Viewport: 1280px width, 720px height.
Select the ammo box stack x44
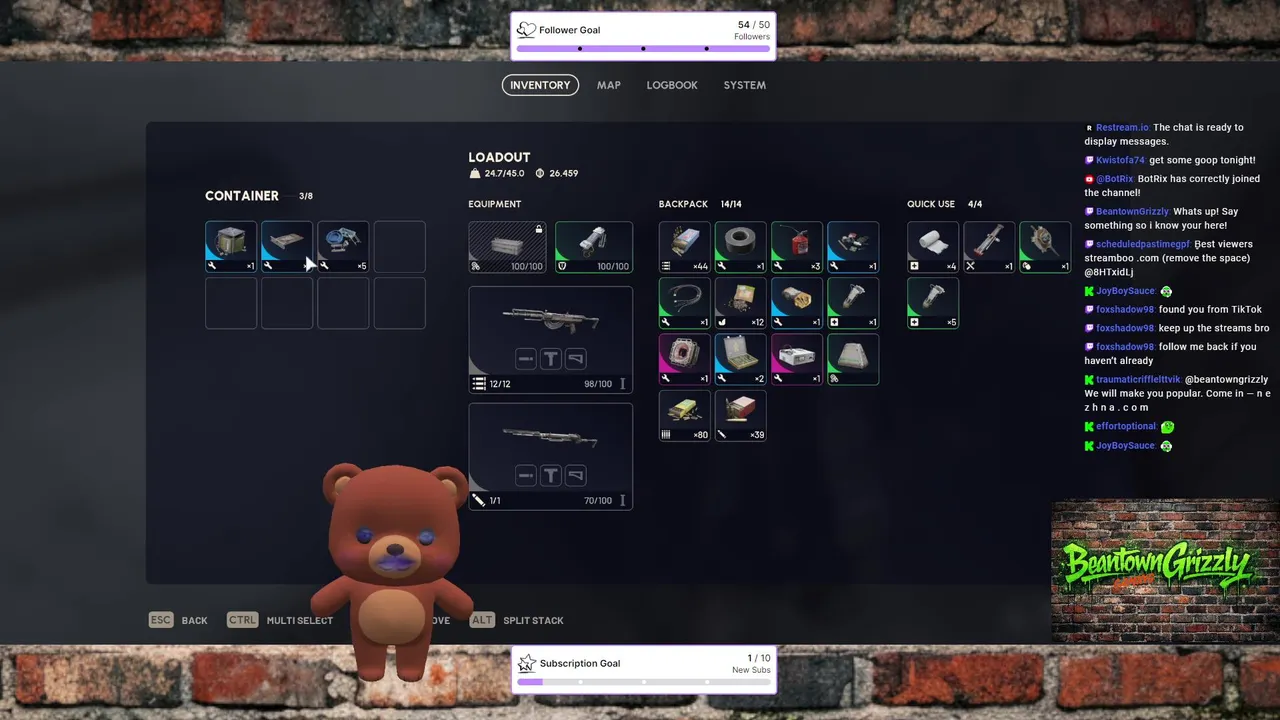[x=685, y=247]
